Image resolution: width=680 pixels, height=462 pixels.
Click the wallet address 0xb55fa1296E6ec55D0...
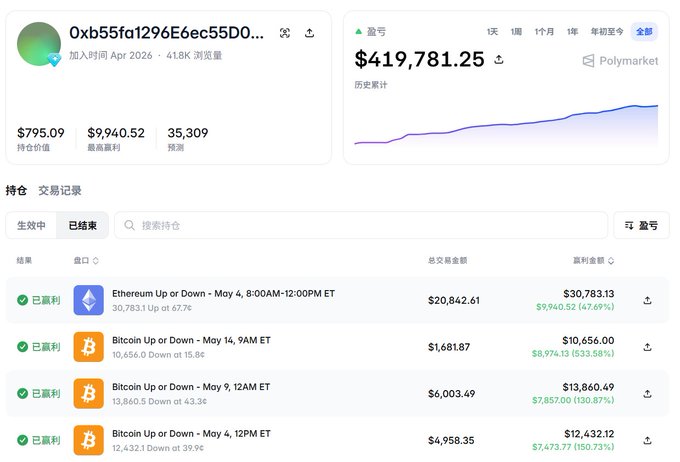(x=167, y=33)
